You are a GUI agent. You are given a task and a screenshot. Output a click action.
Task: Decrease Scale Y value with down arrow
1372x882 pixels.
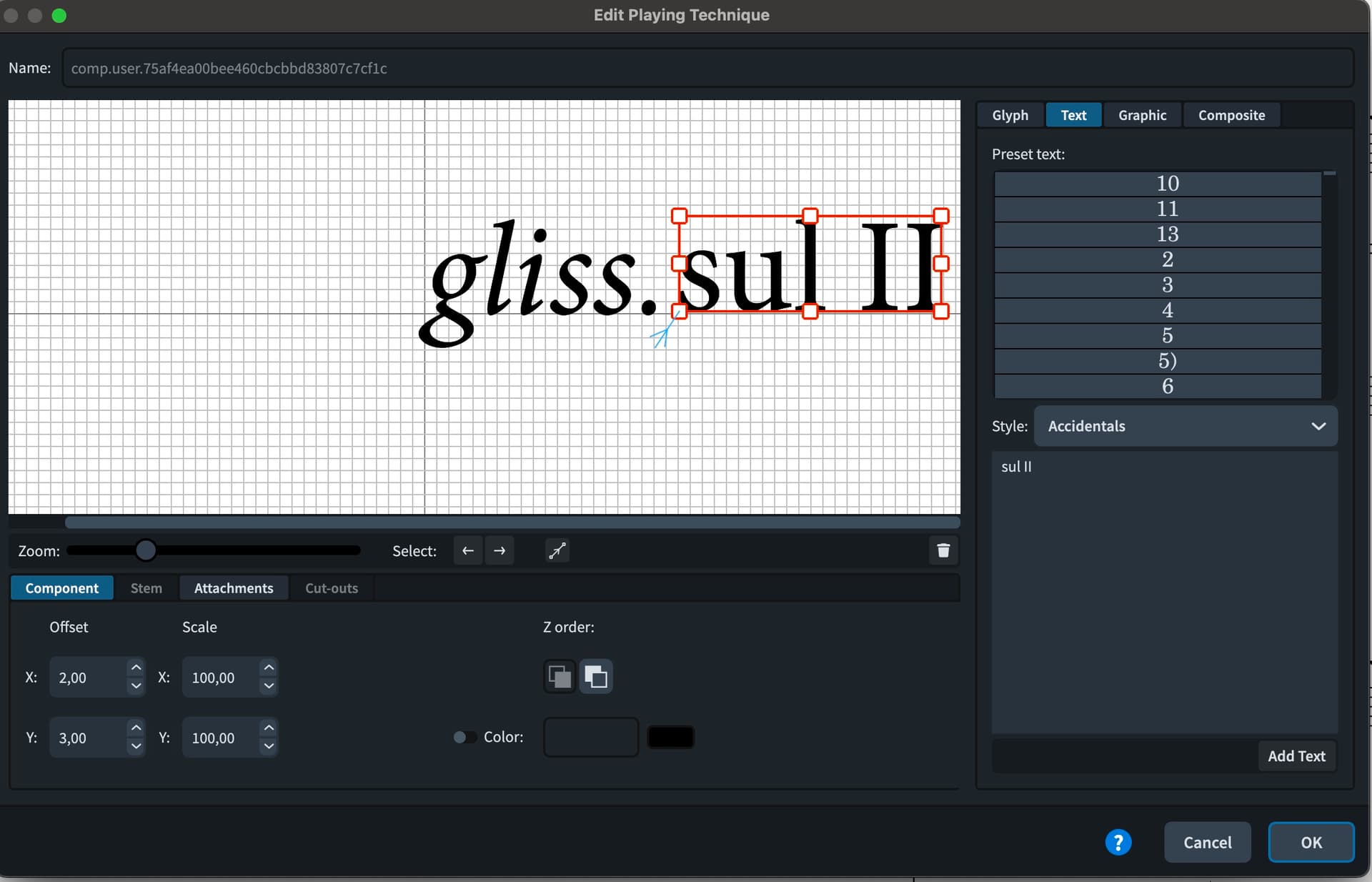[x=269, y=746]
